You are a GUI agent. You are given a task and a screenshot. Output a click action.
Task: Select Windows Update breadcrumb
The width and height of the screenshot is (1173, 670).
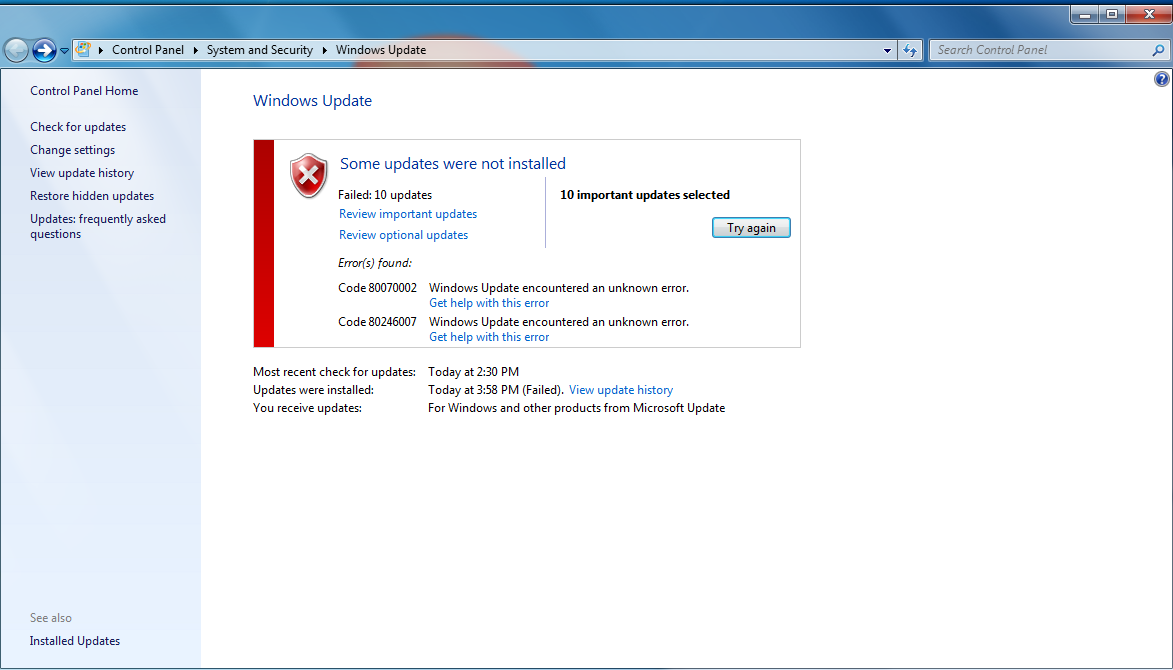coord(381,50)
